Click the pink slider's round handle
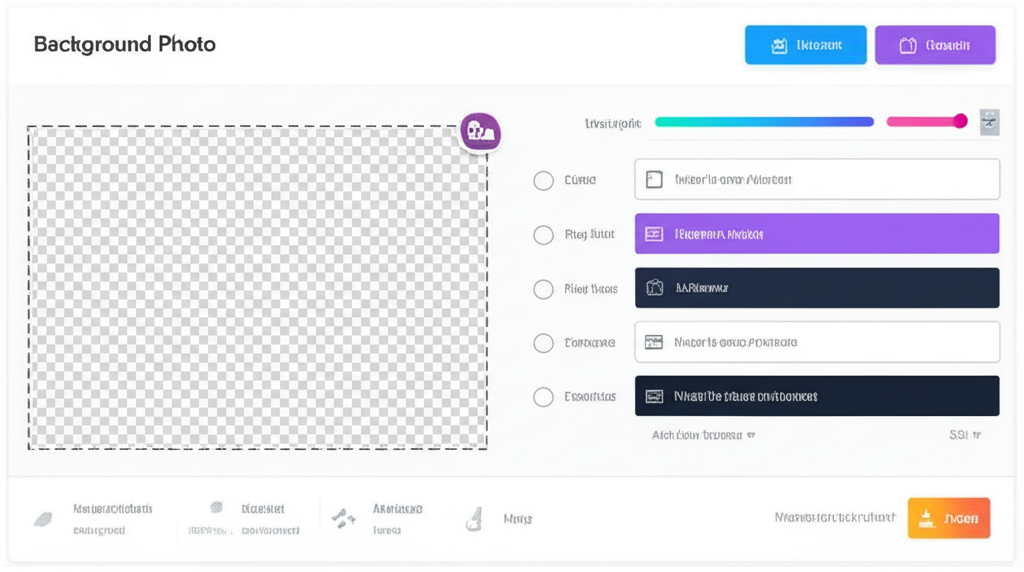This screenshot has height=572, width=1024. point(960,121)
